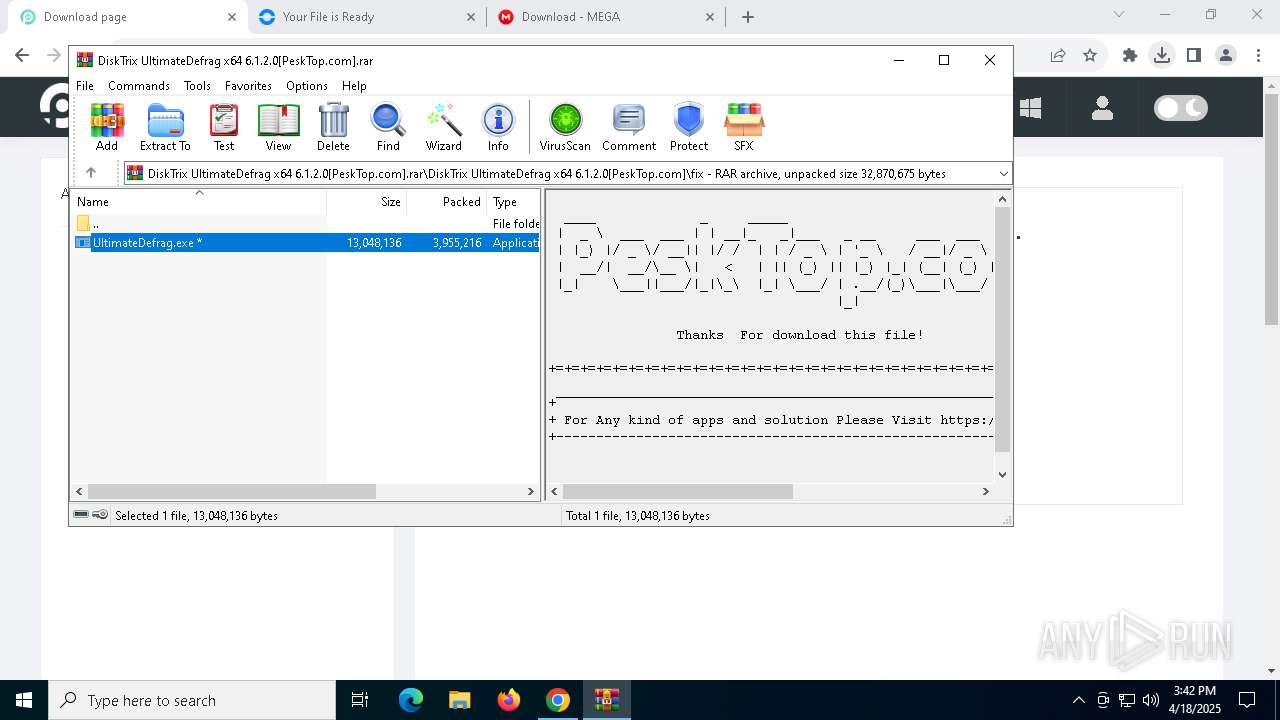The width and height of the screenshot is (1280, 720).
Task: Expand the archive path dropdown
Action: tap(1003, 174)
